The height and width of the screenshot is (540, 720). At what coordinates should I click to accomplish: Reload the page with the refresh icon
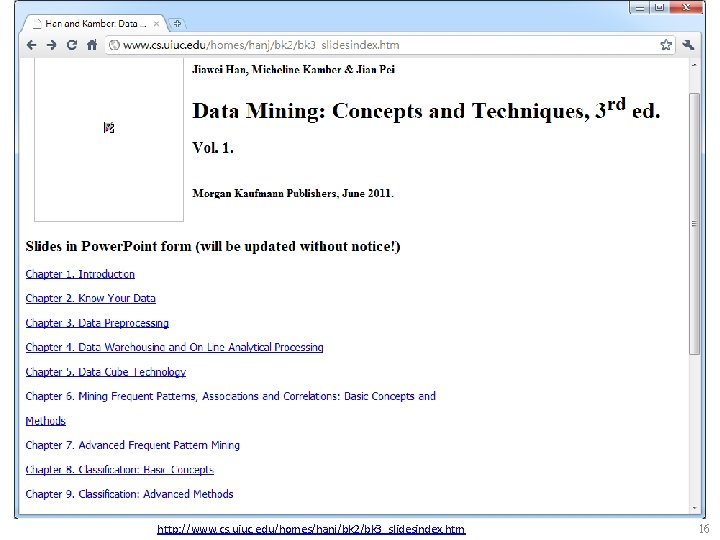[72, 45]
